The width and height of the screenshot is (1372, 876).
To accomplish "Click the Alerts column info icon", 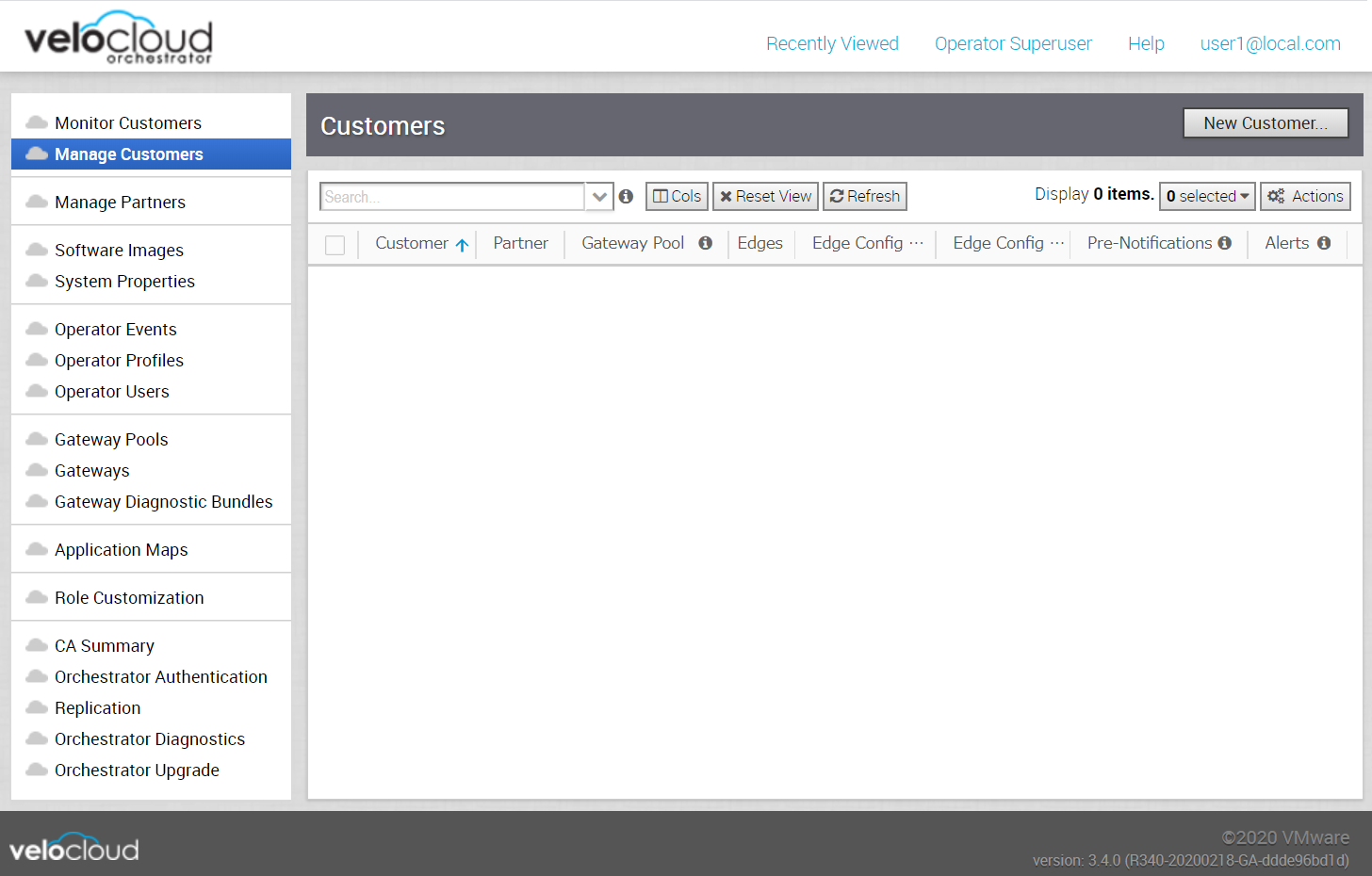I will [x=1324, y=243].
